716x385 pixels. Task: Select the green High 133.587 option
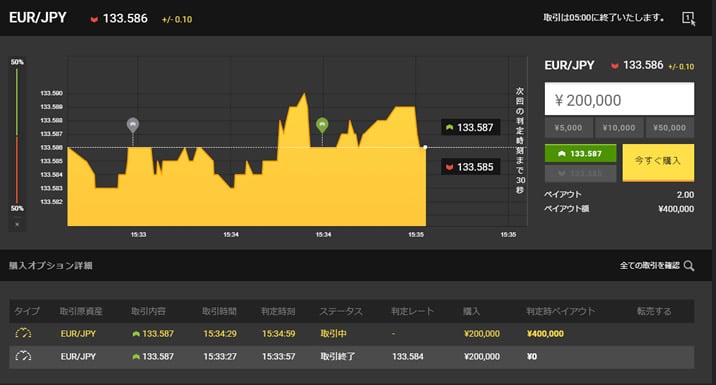580,153
